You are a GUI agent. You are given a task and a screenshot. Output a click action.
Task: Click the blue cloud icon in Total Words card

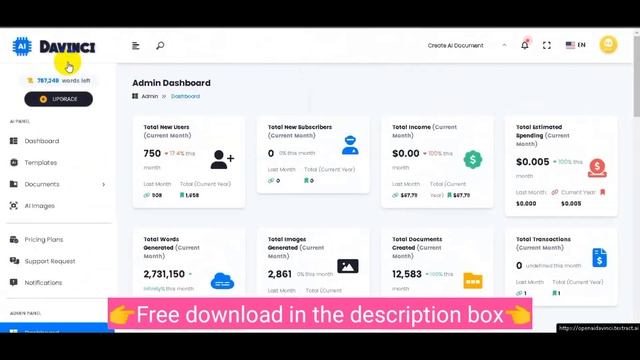[222, 281]
